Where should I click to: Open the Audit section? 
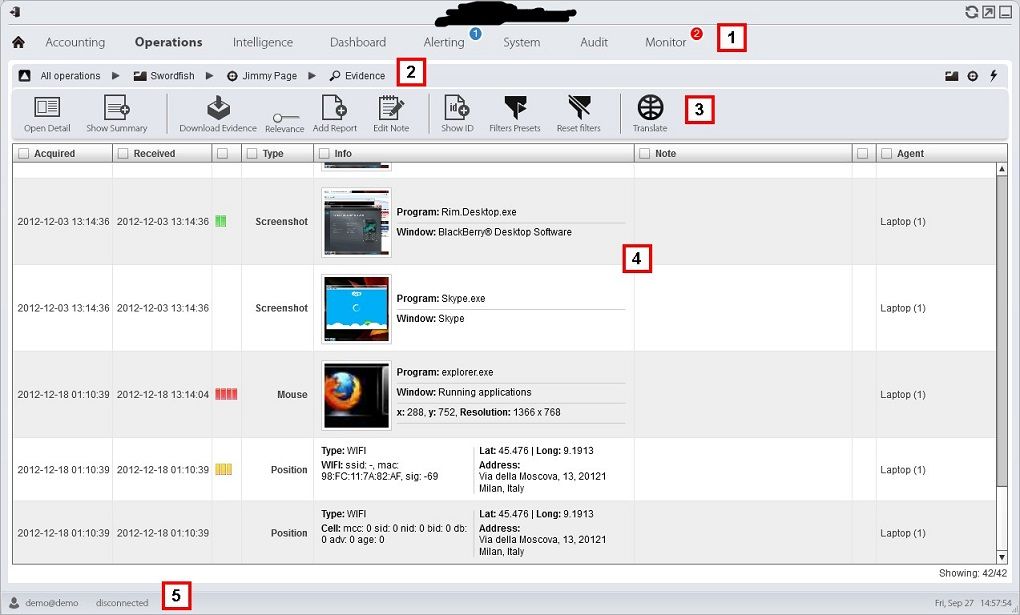pos(594,42)
